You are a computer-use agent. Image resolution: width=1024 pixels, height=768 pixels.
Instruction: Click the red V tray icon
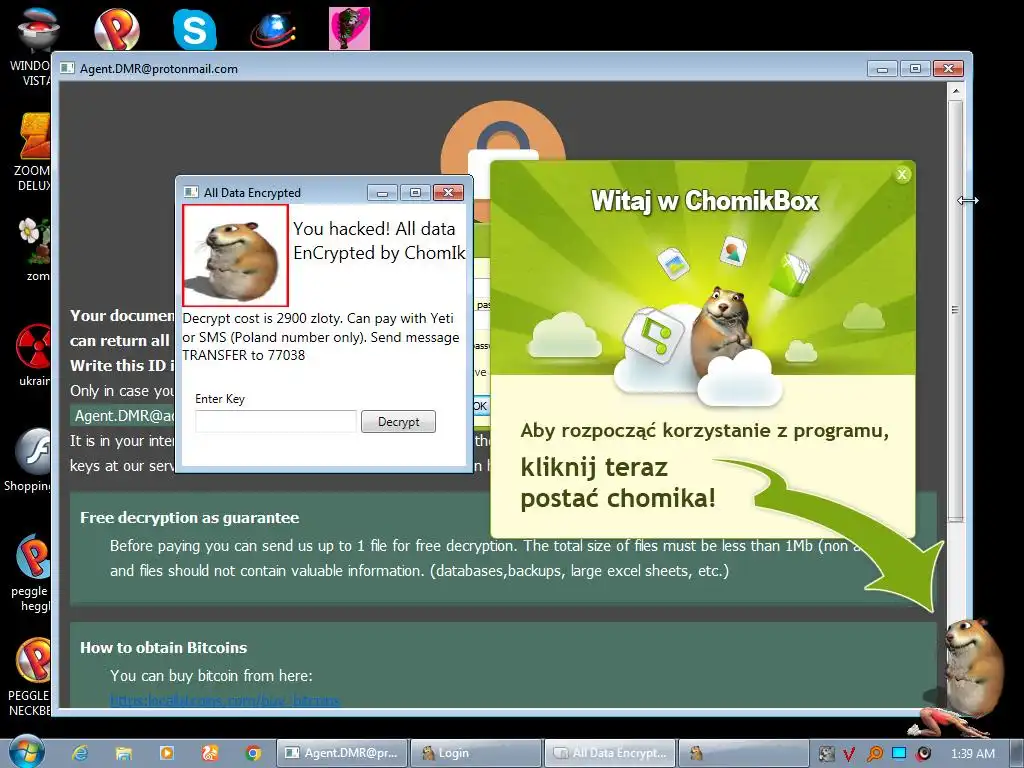849,754
